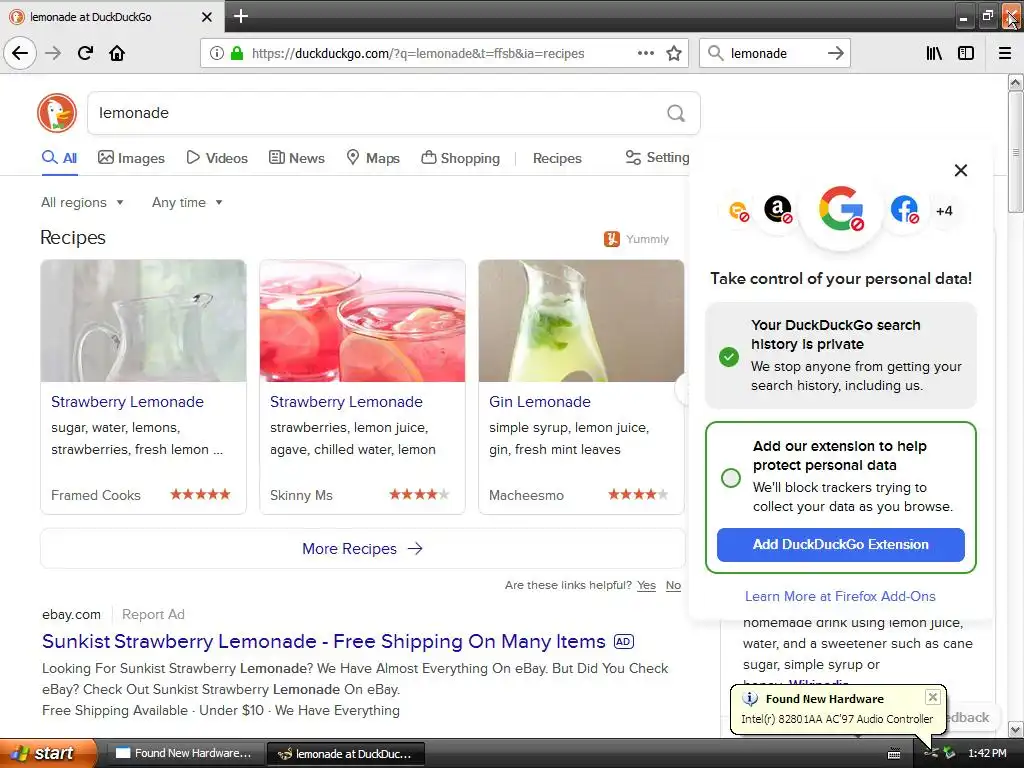Open Framed Cooks Strawberry Lemonade title
The image size is (1024, 768).
click(127, 402)
